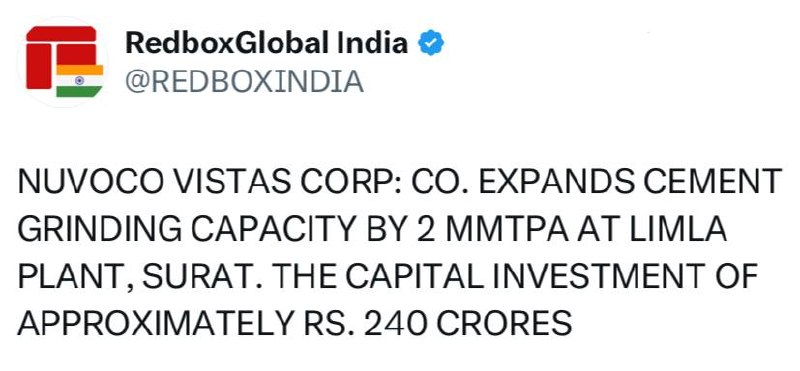The height and width of the screenshot is (371, 800).
Task: Open the RedboxGlobal India display name
Action: tap(266, 43)
